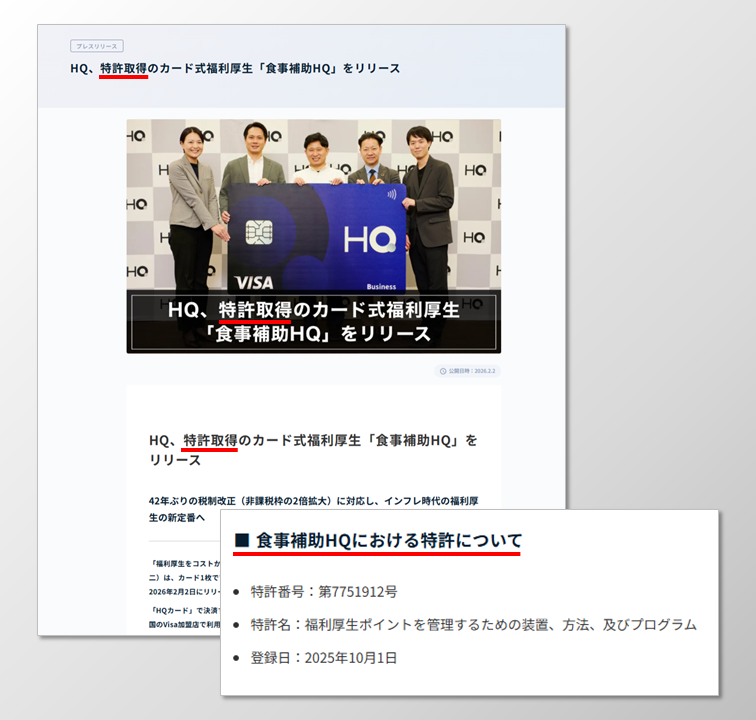Viewport: 756px width, 720px height.
Task: Click the Business label on the card
Action: pyautogui.click(x=381, y=286)
